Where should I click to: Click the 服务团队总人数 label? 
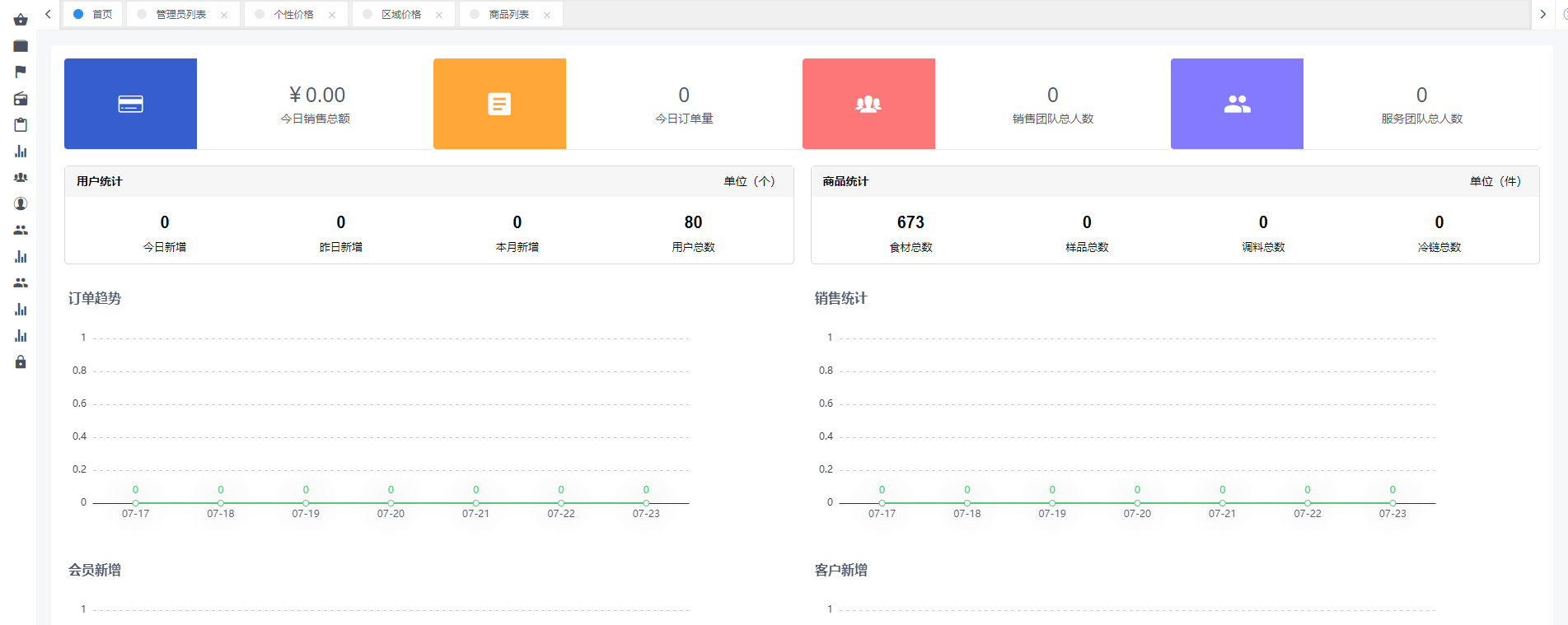[x=1422, y=119]
